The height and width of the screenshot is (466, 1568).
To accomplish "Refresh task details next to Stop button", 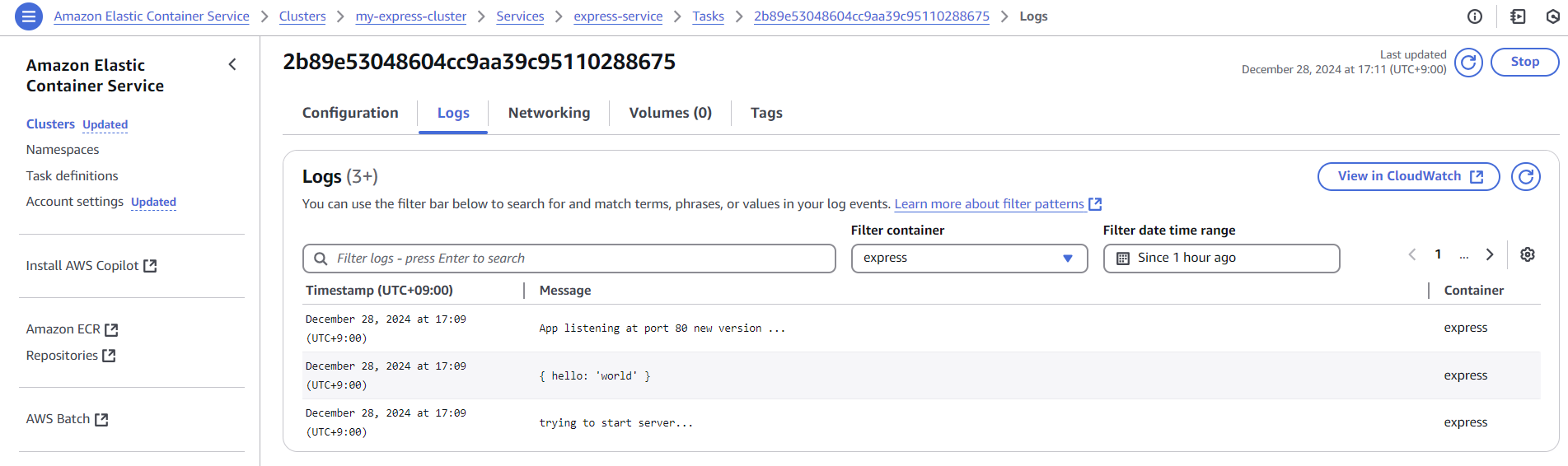I will 1468,62.
